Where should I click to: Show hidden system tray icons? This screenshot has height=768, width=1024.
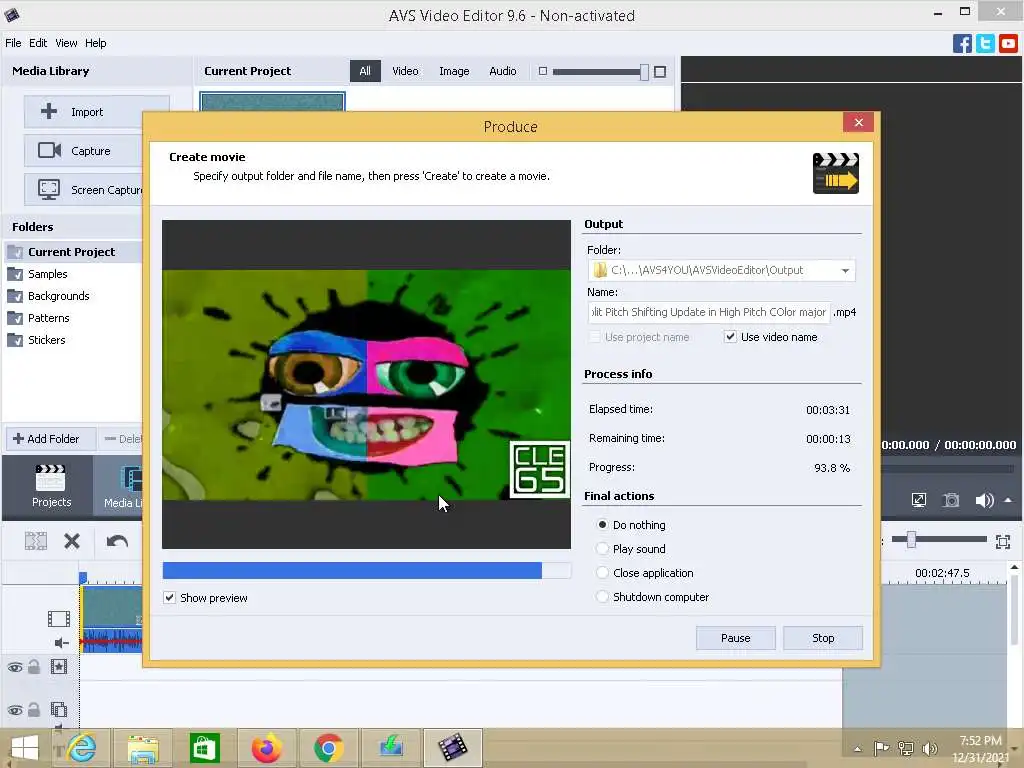[x=857, y=748]
